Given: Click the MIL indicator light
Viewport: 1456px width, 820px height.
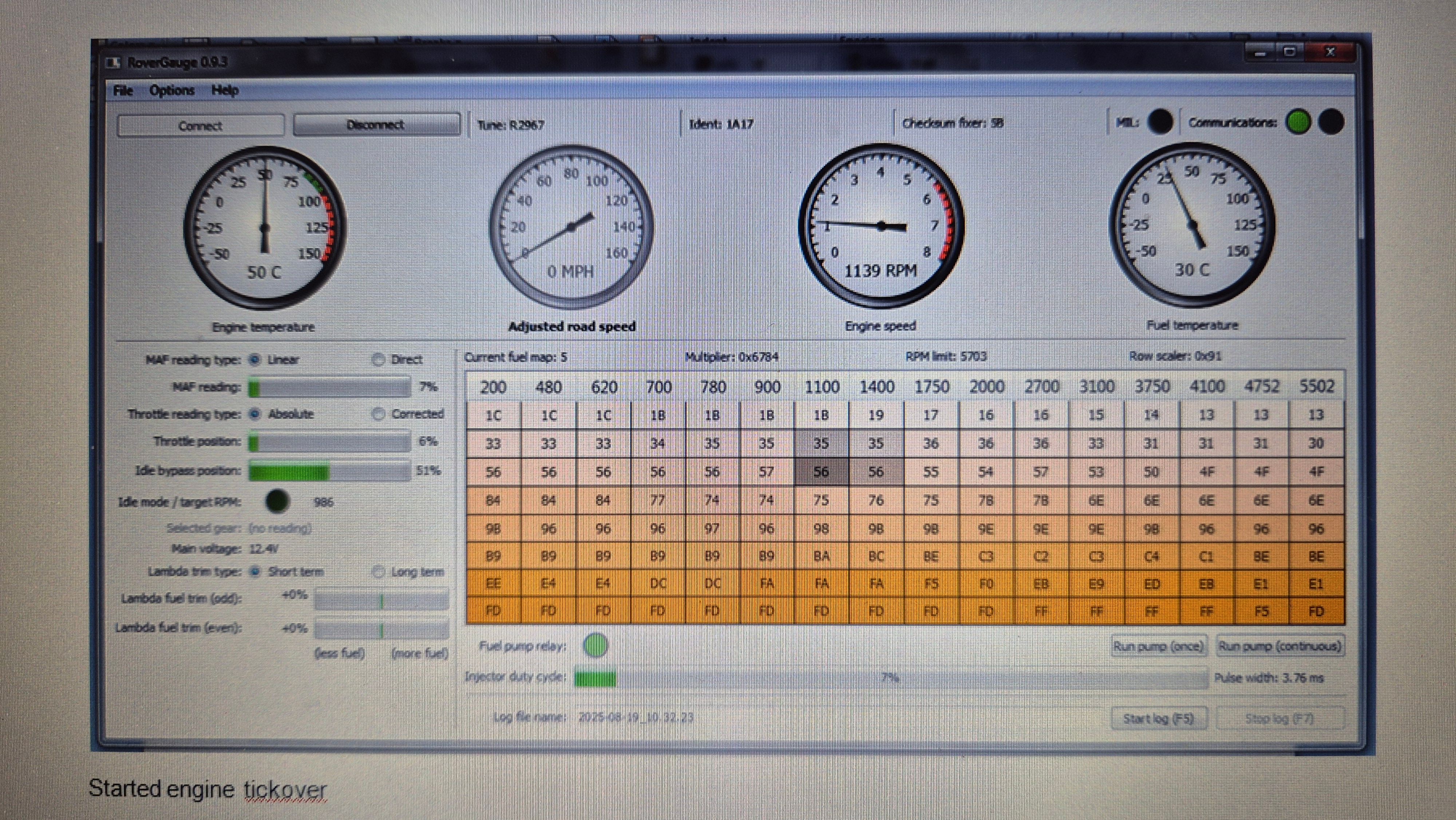Looking at the screenshot, I should coord(1160,122).
